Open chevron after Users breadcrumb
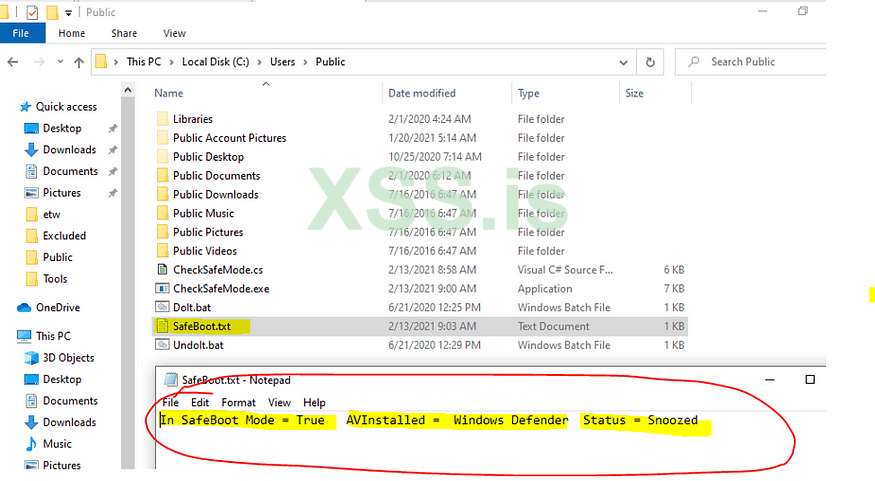This screenshot has height=481, width=875. pos(305,62)
